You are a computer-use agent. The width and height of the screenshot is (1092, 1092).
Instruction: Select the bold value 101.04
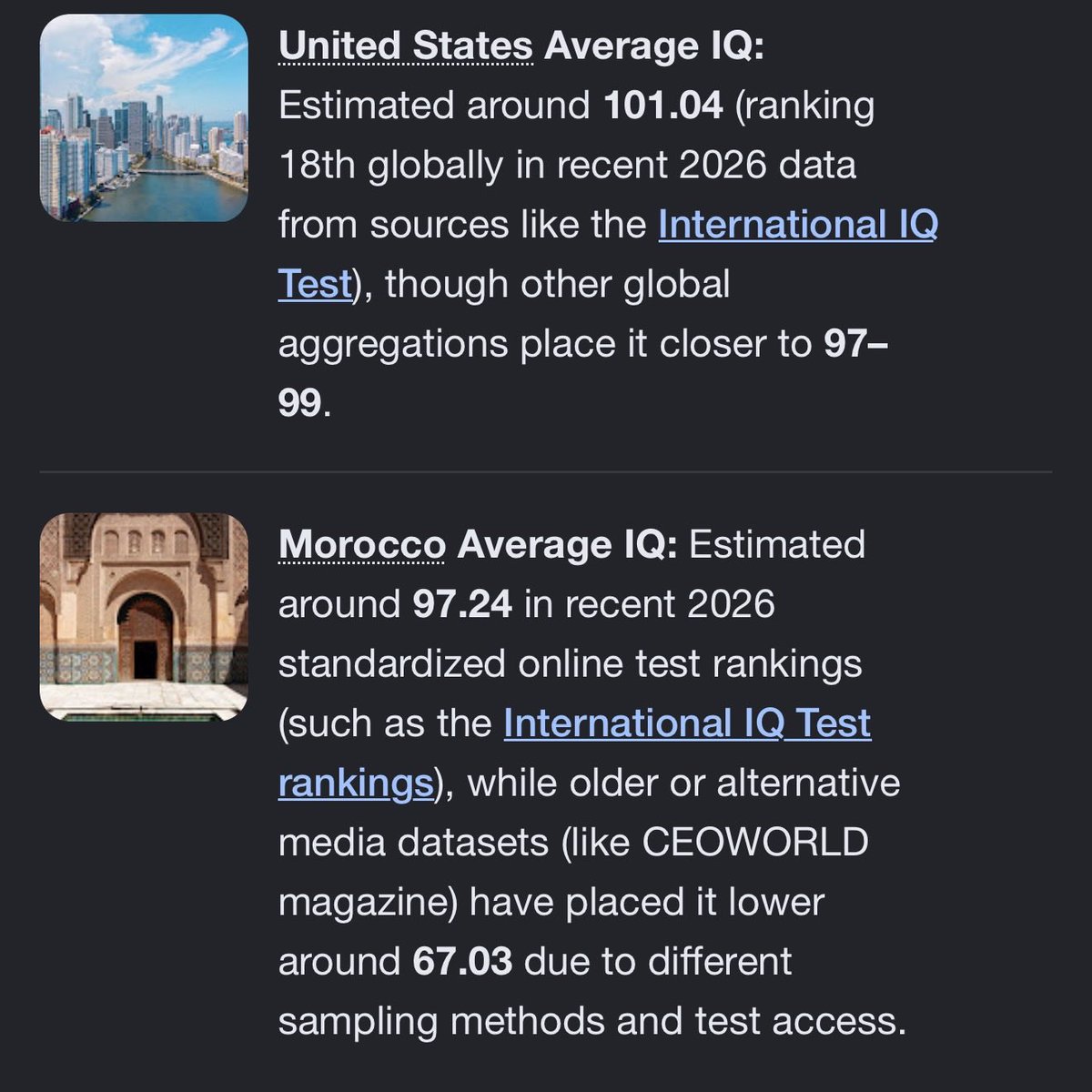click(663, 106)
